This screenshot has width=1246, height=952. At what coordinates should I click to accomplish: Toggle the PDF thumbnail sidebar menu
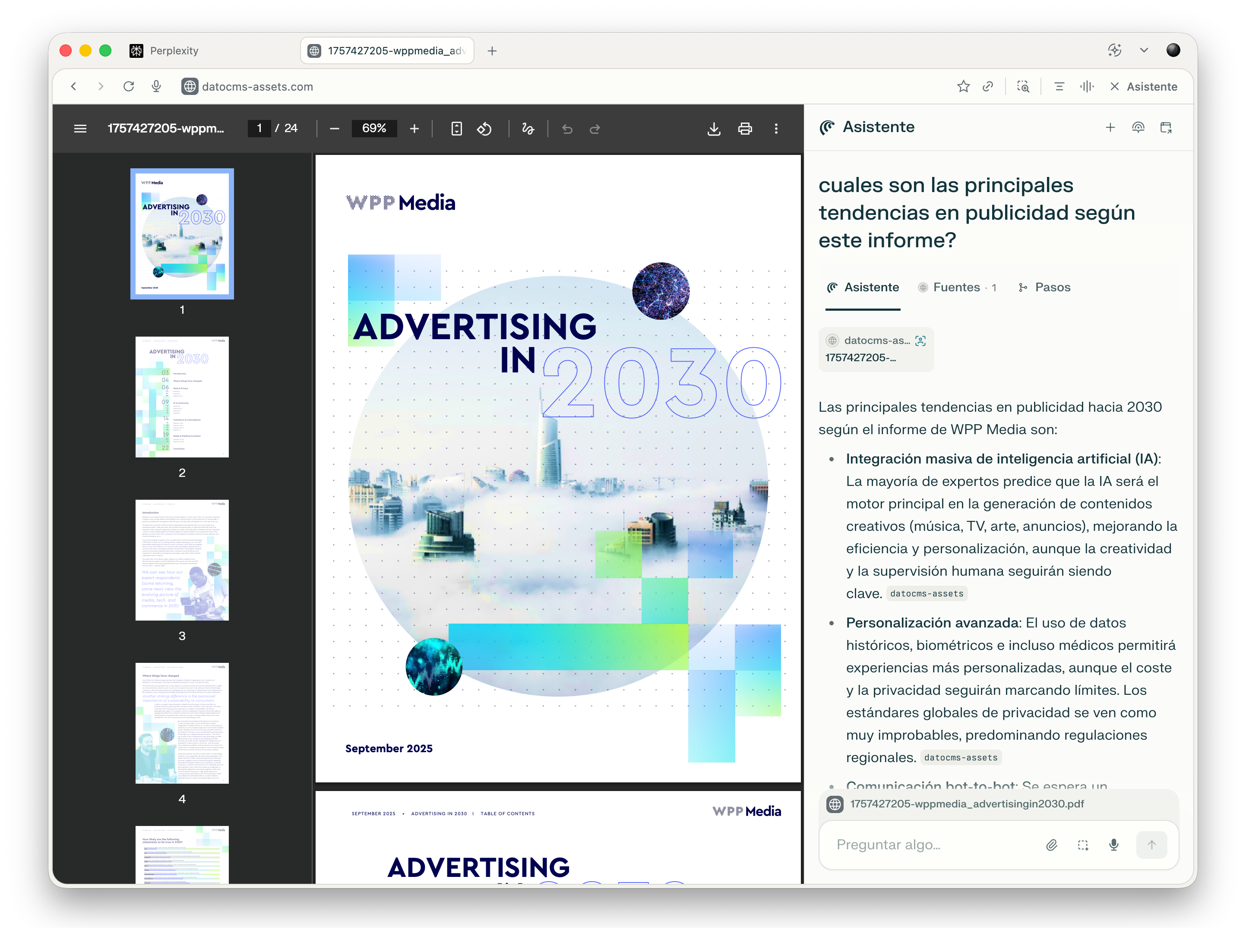[x=80, y=129]
